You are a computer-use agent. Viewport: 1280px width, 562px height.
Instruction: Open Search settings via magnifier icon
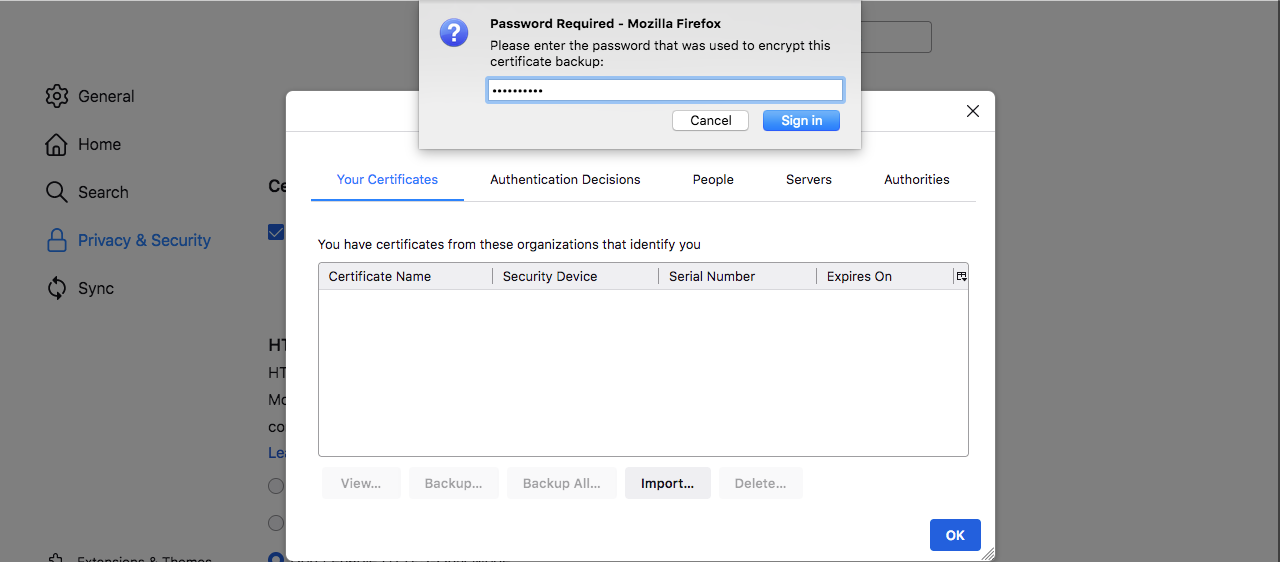57,192
